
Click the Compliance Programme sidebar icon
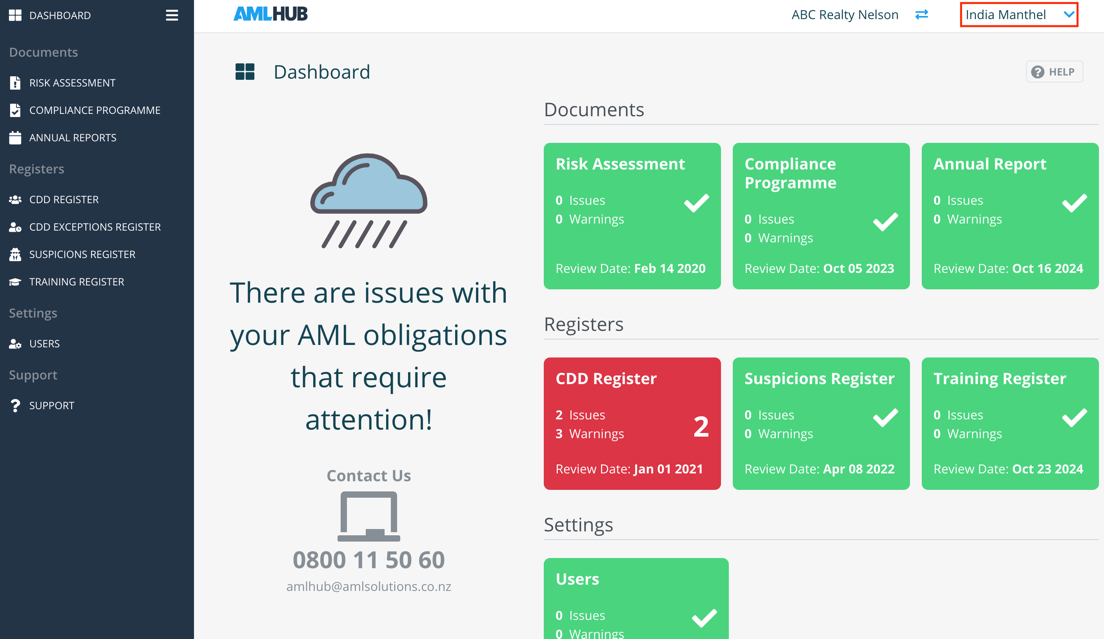click(x=15, y=110)
